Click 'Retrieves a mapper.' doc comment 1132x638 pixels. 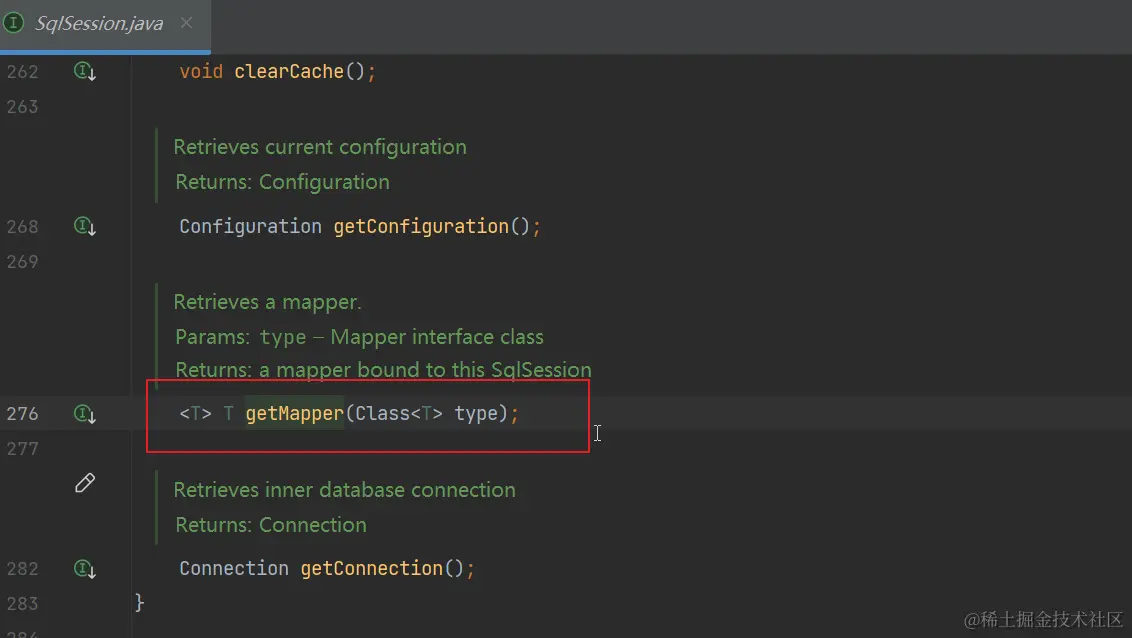[x=267, y=302]
